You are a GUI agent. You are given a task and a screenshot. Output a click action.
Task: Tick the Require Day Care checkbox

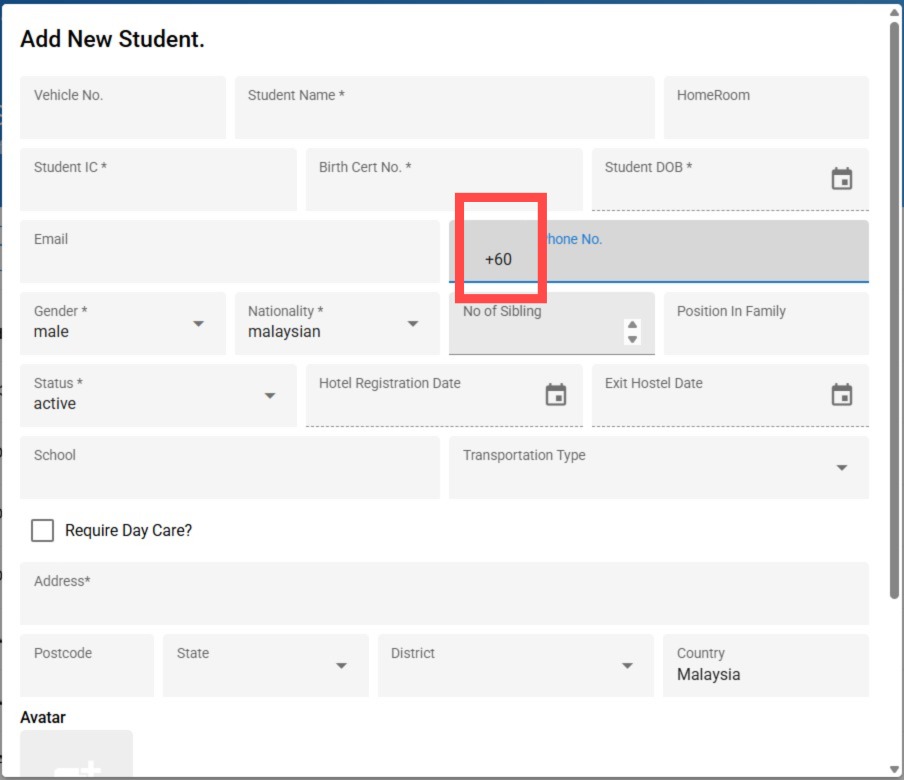(42, 530)
